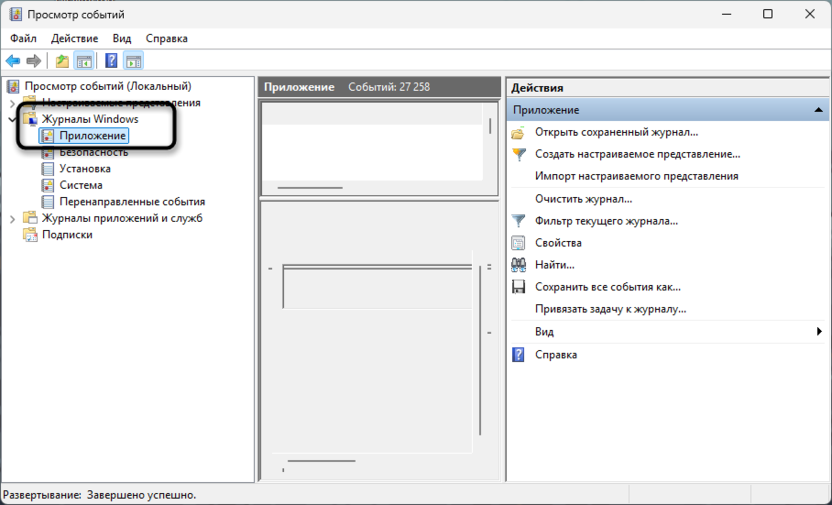Image resolution: width=832 pixels, height=505 pixels.
Task: Toggle the console tree pane toolbar icon
Action: (84, 61)
